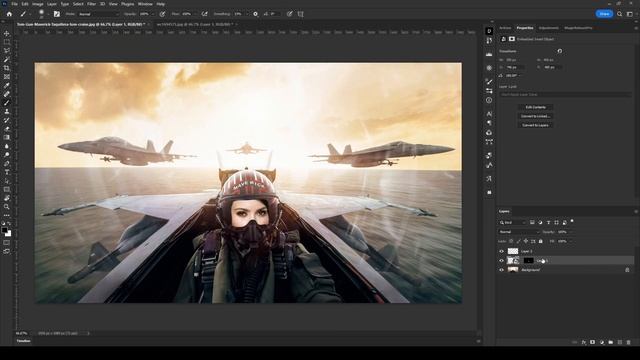Screen dimensions: 640x360
Task: Hide Layer 1 with eye icon
Action: (502, 260)
